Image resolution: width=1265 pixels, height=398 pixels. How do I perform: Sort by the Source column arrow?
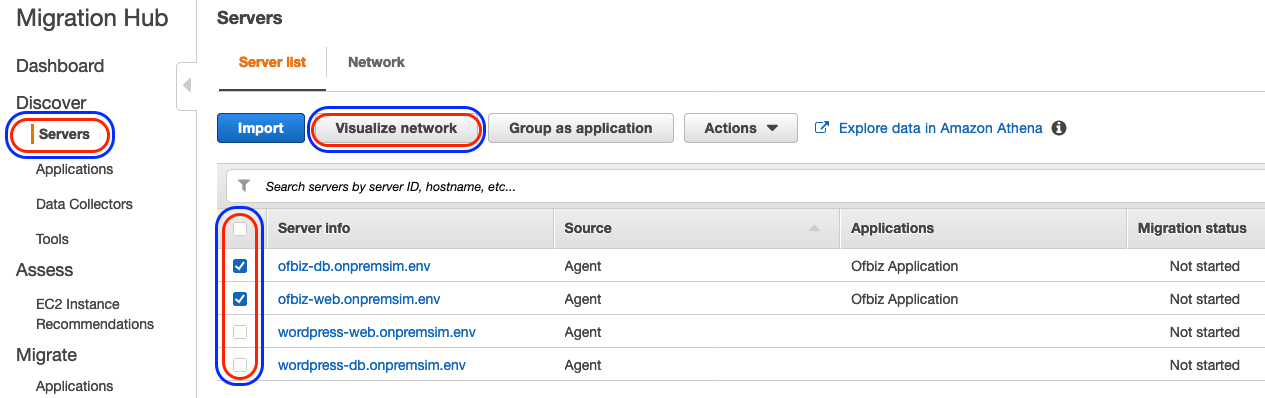pos(814,229)
